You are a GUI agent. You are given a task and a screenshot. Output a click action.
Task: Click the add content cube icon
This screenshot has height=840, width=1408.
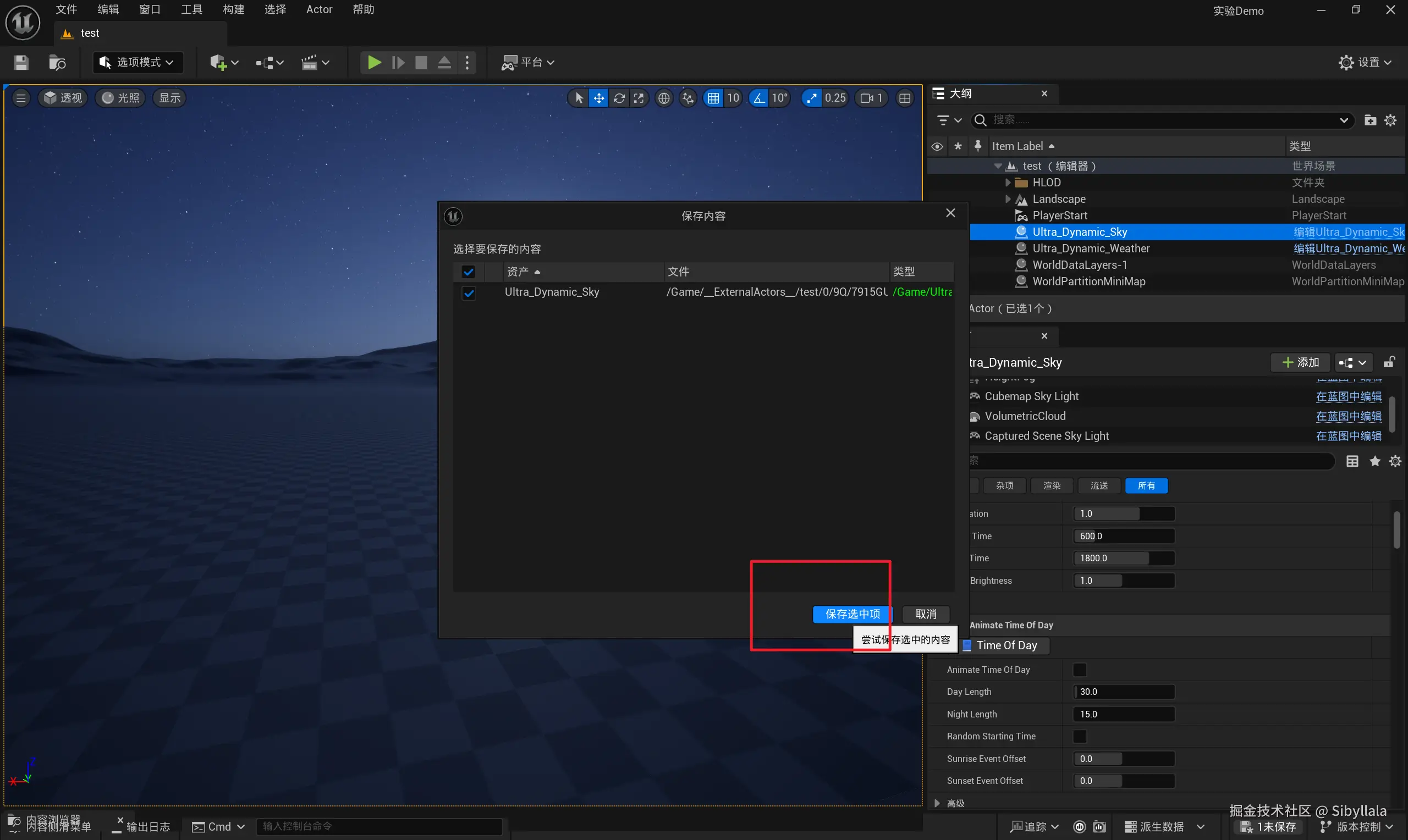pyautogui.click(x=218, y=62)
